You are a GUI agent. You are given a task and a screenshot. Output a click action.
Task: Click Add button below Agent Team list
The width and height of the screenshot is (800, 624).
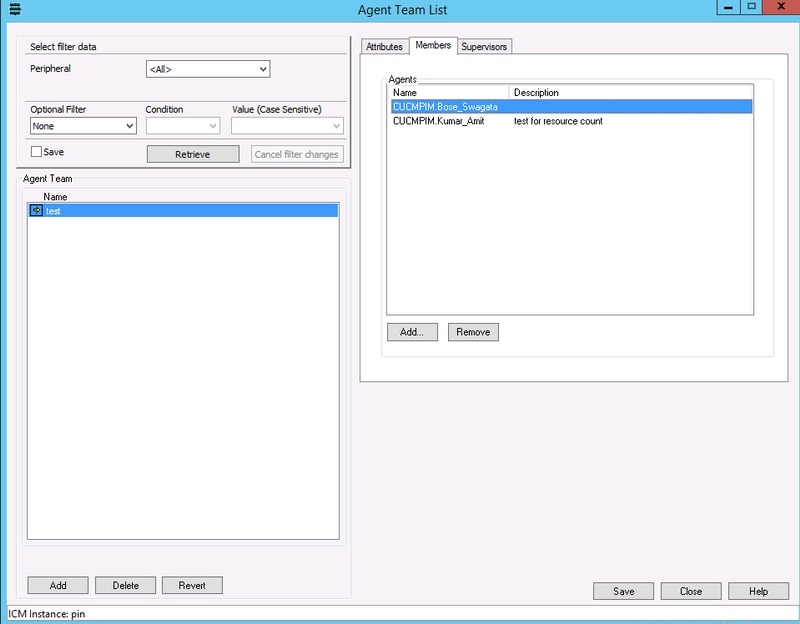click(x=58, y=585)
